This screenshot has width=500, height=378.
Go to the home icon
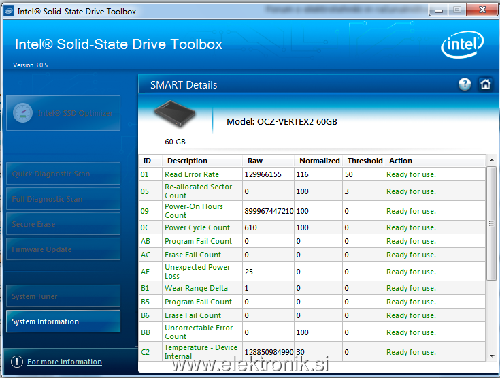(x=485, y=85)
